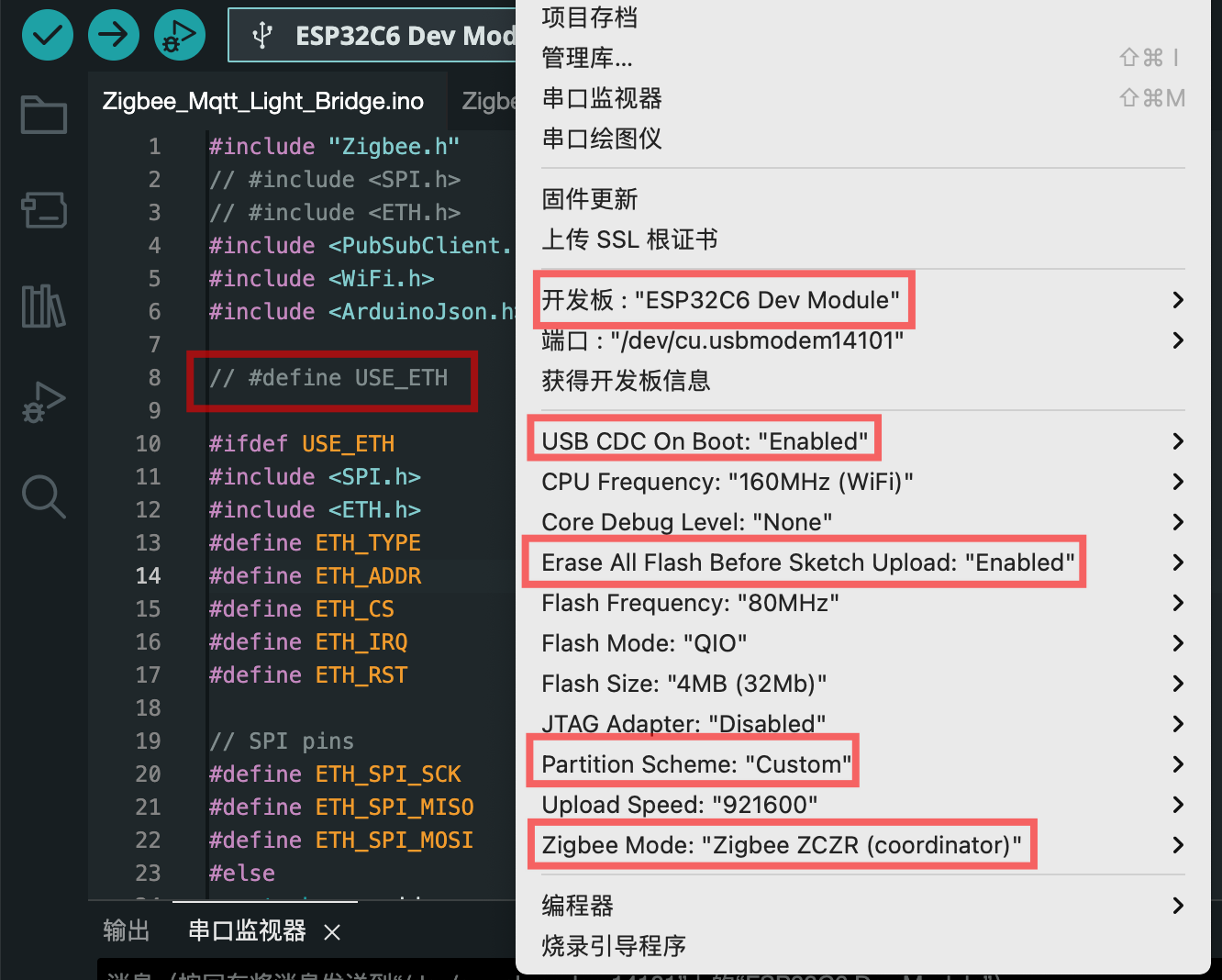Expand Flash Mode "QIO" submenu
The width and height of the screenshot is (1222, 980).
862,643
